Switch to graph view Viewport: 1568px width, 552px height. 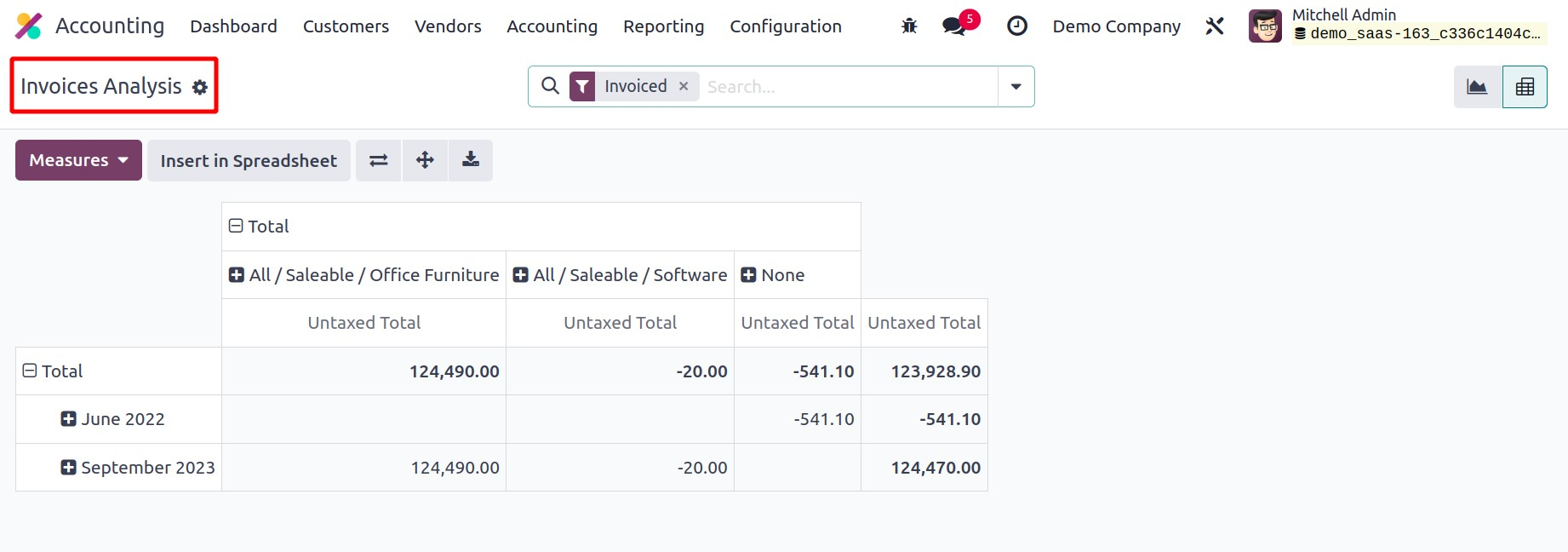[1477, 87]
